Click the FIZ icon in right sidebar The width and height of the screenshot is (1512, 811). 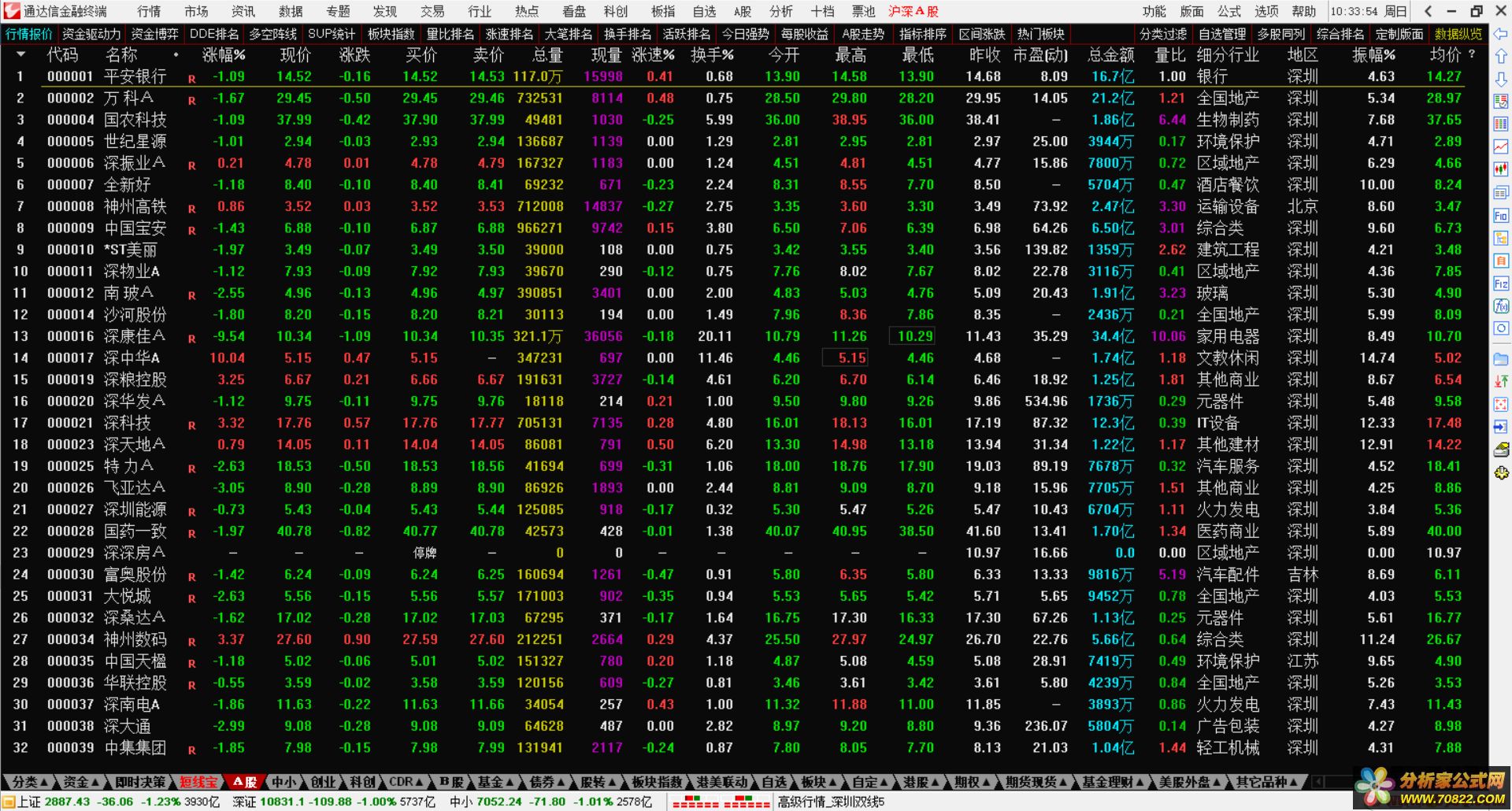coord(1501,283)
